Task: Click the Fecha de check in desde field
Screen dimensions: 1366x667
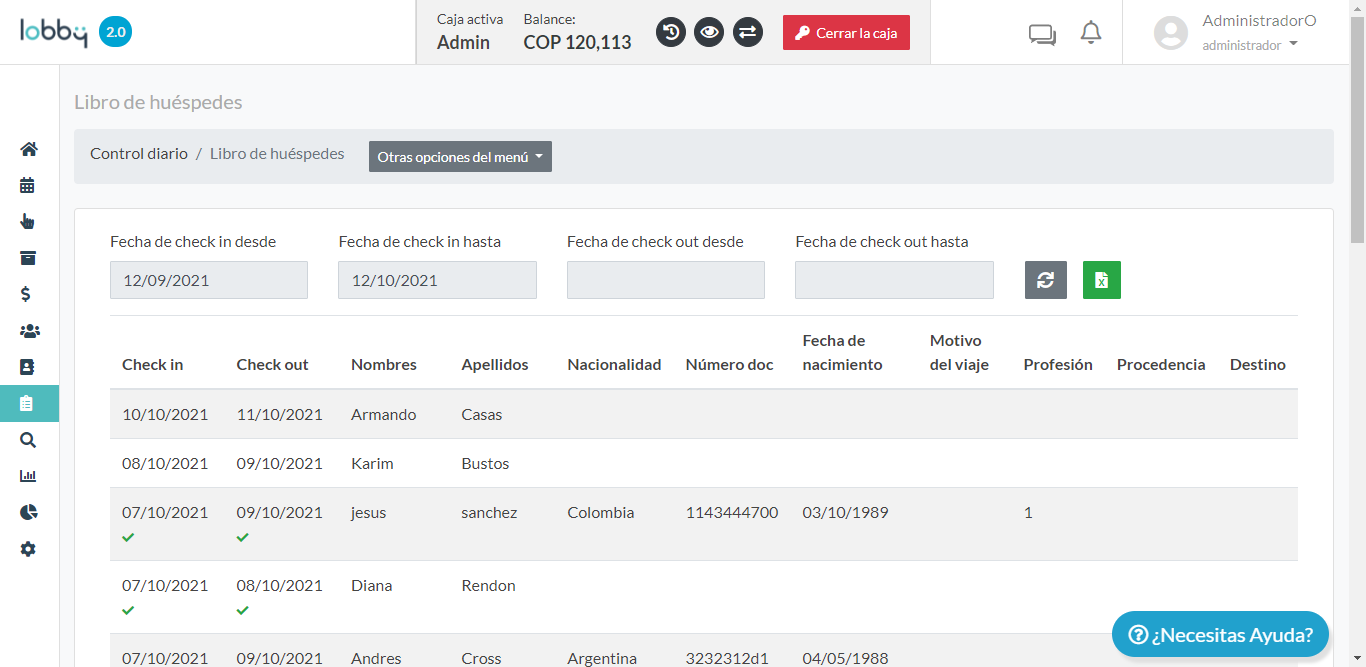Action: [x=209, y=280]
